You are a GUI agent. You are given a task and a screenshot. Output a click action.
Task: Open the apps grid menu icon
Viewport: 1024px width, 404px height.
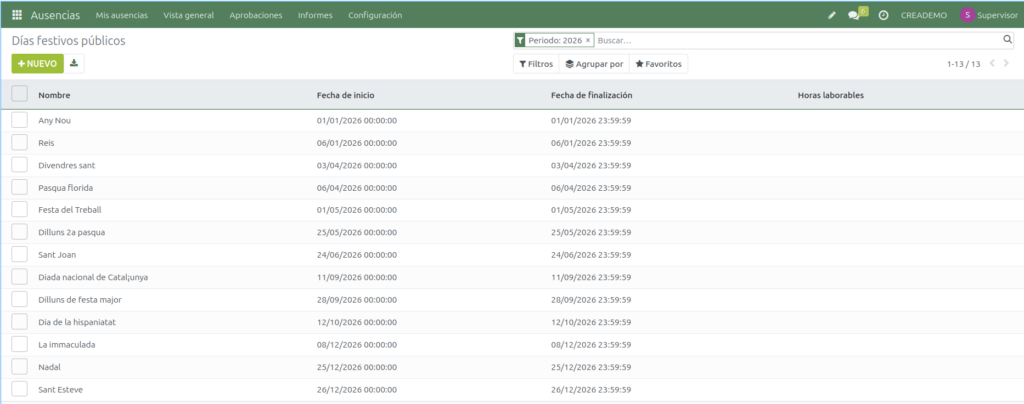pyautogui.click(x=17, y=15)
